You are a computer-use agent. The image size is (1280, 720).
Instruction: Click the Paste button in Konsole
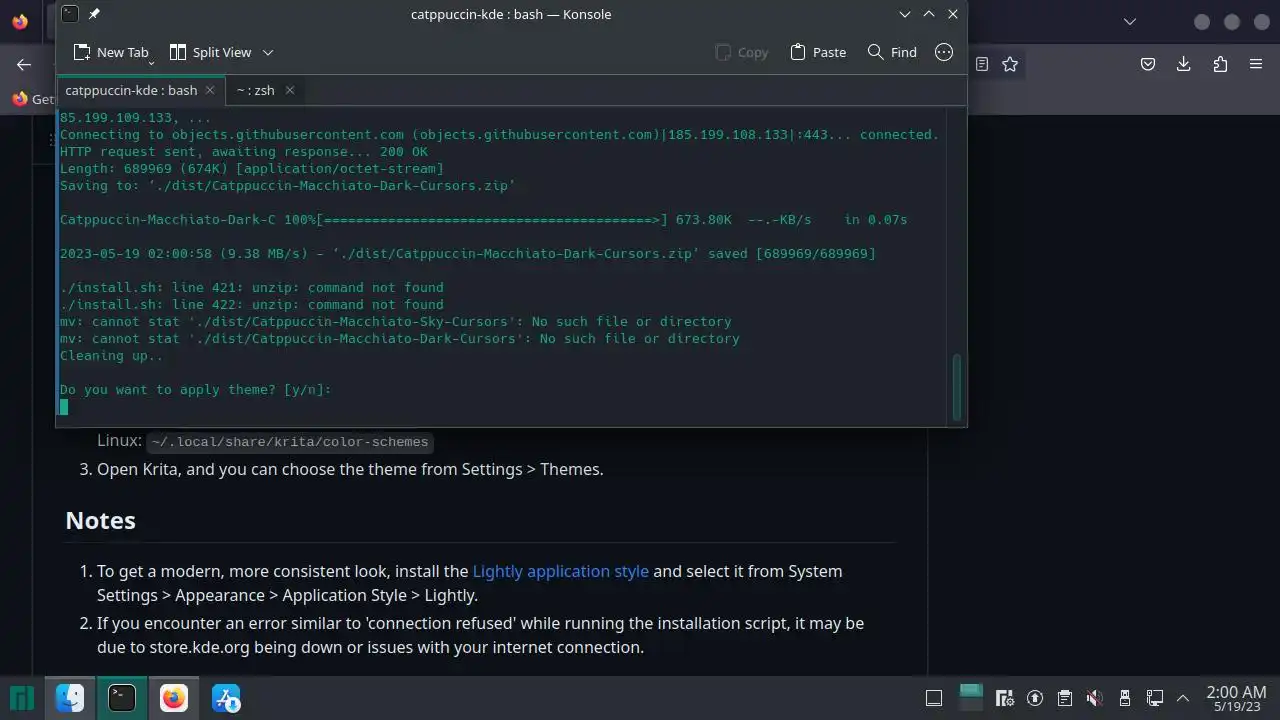[x=818, y=52]
